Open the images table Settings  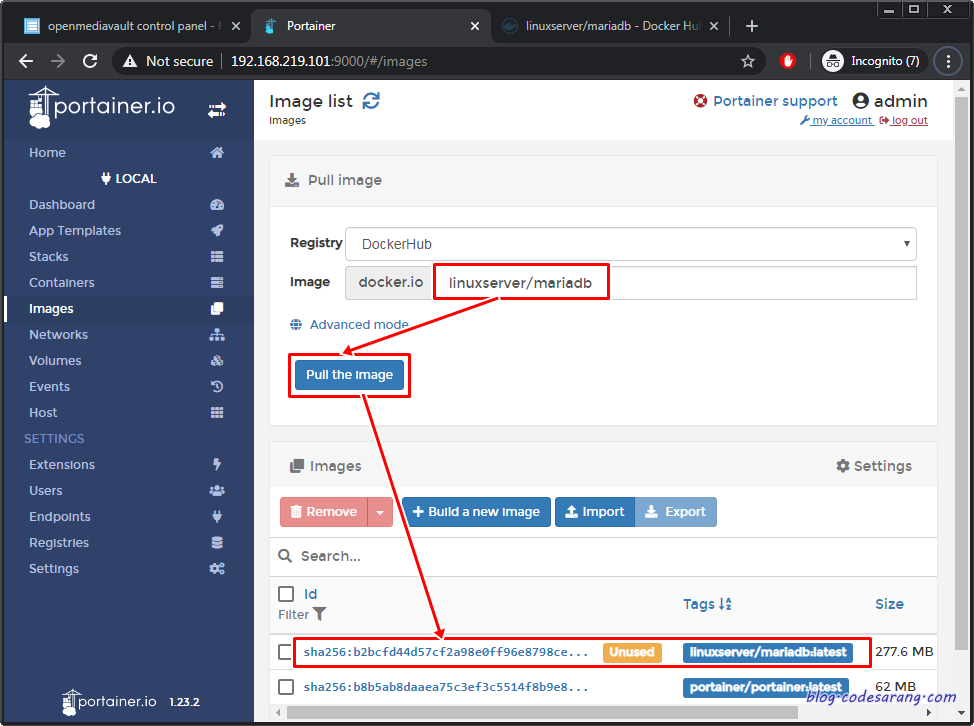click(x=874, y=466)
